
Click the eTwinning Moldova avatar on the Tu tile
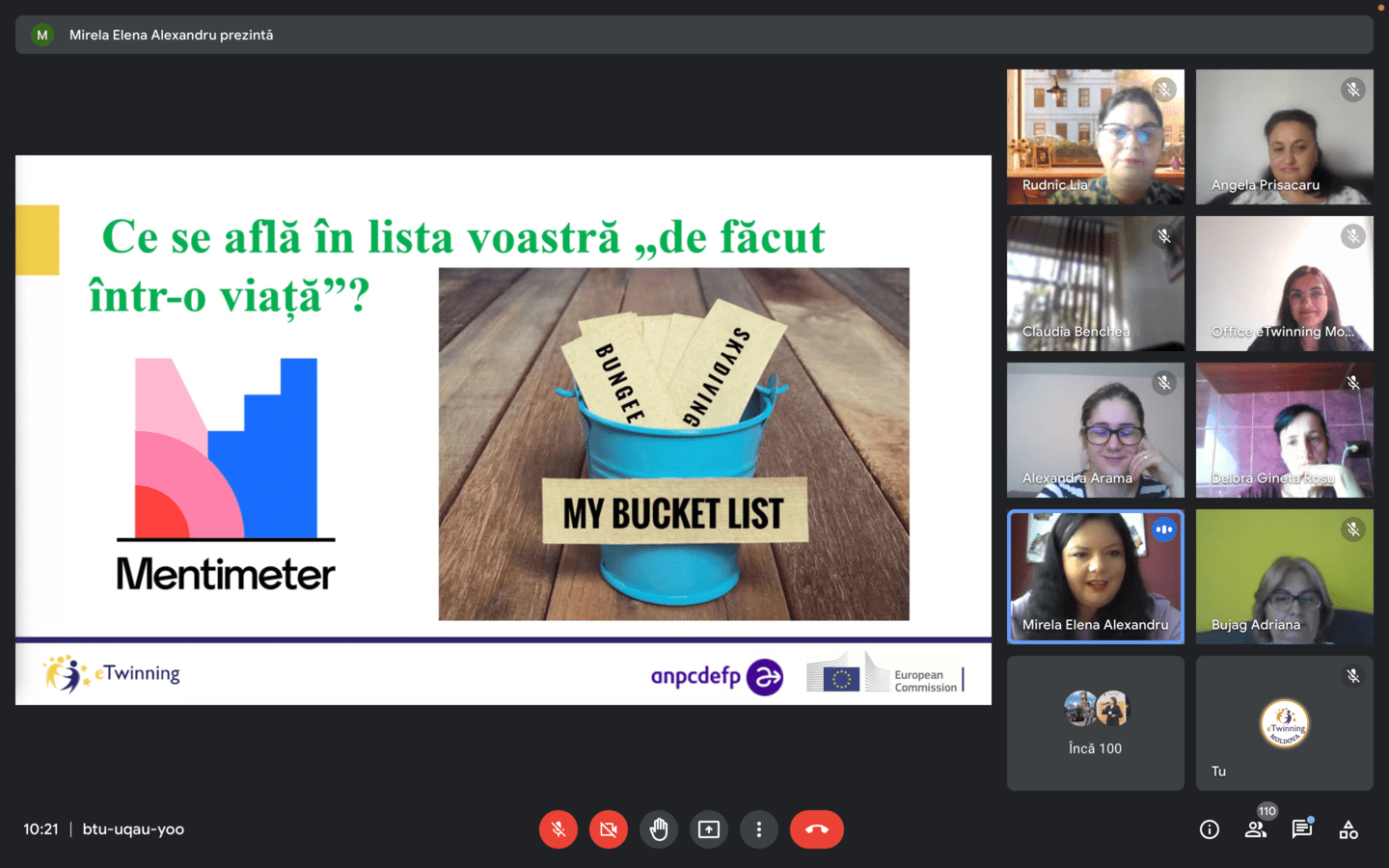point(1285,723)
